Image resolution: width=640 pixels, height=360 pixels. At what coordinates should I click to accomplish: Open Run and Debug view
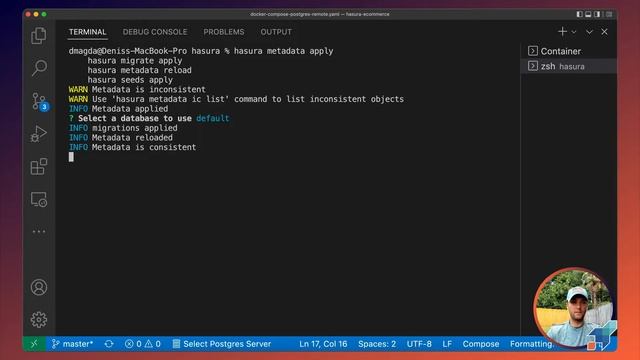[39, 133]
